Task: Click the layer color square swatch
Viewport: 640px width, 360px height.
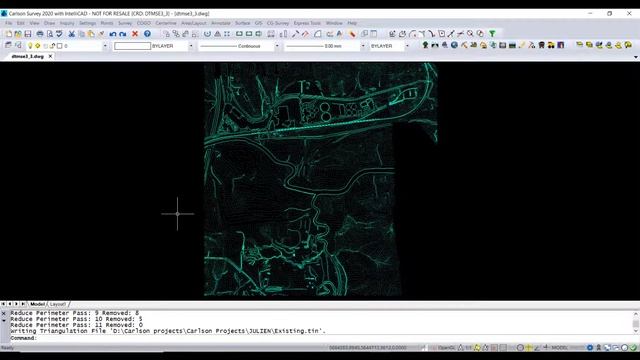Action: (60, 46)
